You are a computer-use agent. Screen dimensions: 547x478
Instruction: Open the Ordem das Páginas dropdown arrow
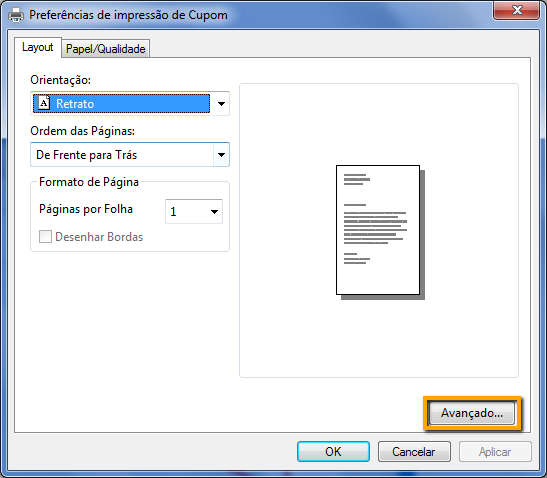click(x=221, y=155)
